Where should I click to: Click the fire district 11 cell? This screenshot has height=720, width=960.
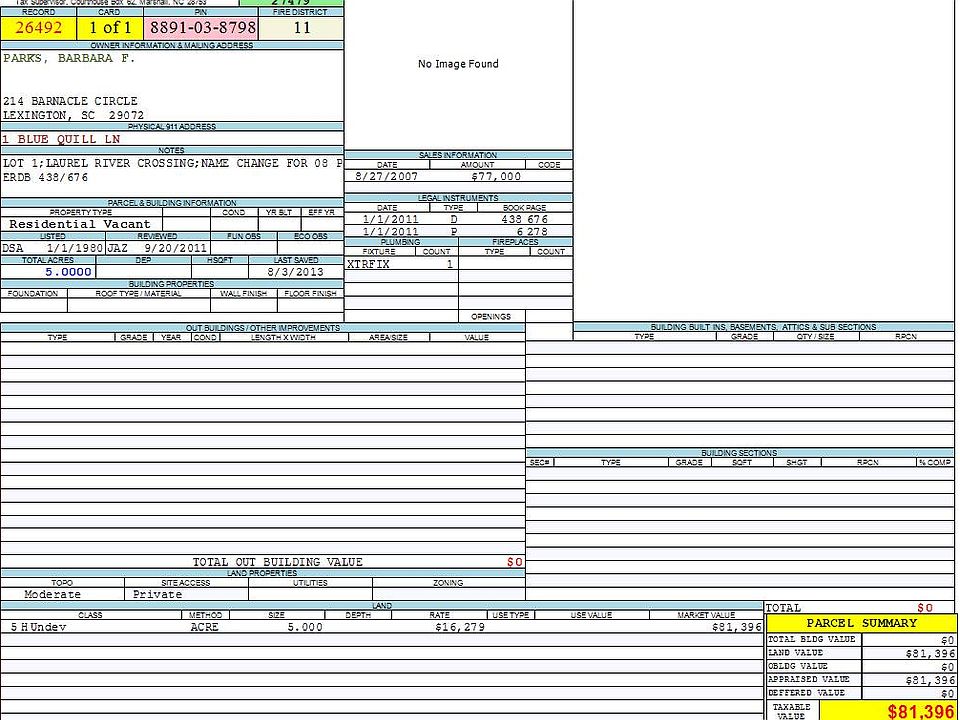click(x=301, y=28)
